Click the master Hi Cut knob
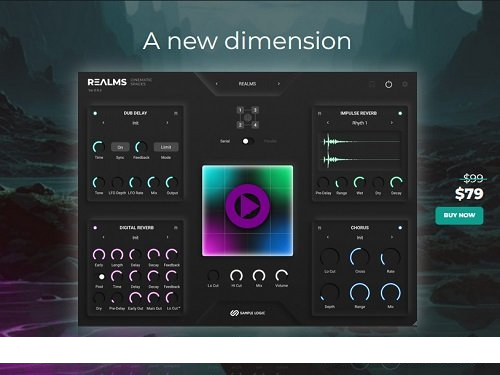This screenshot has width=500, height=375. click(x=236, y=276)
